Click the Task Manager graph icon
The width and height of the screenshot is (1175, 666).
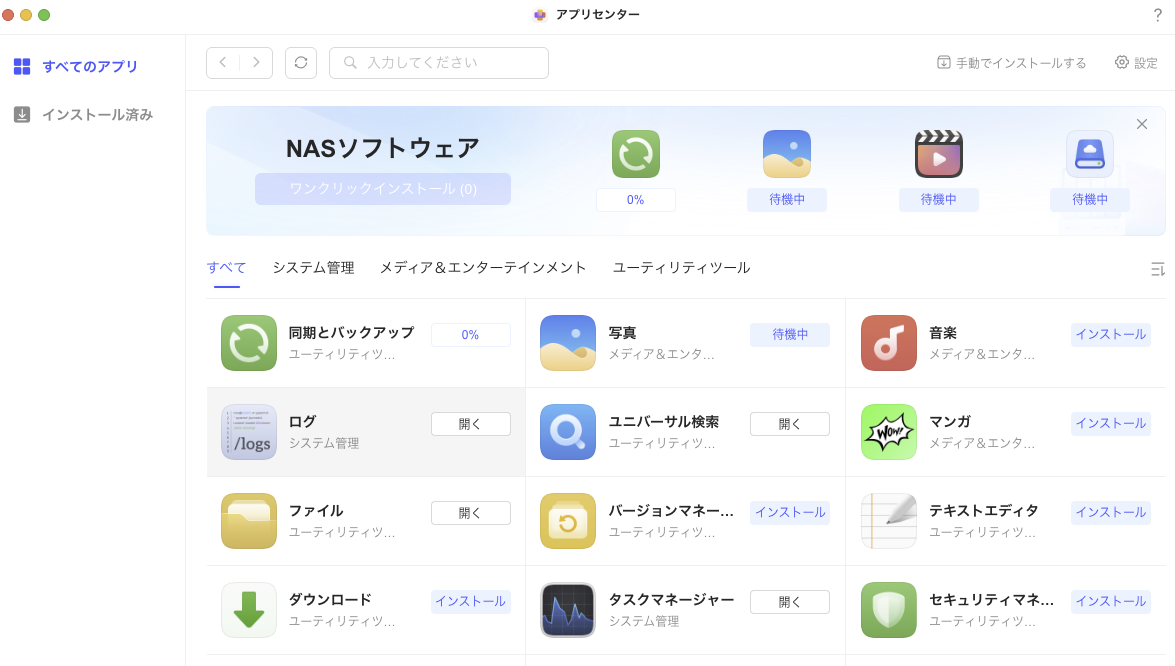(x=568, y=610)
